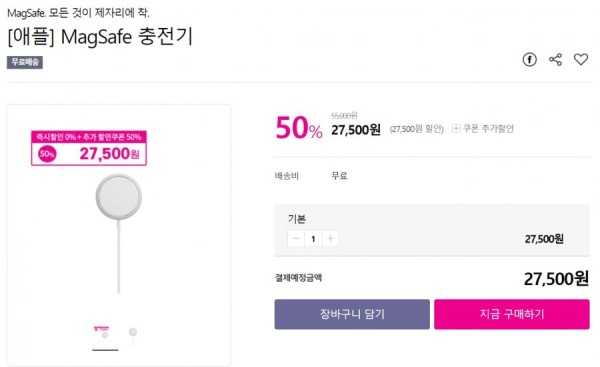Decrease quantity with minus button
Image resolution: width=600 pixels, height=367 pixels.
(x=296, y=239)
